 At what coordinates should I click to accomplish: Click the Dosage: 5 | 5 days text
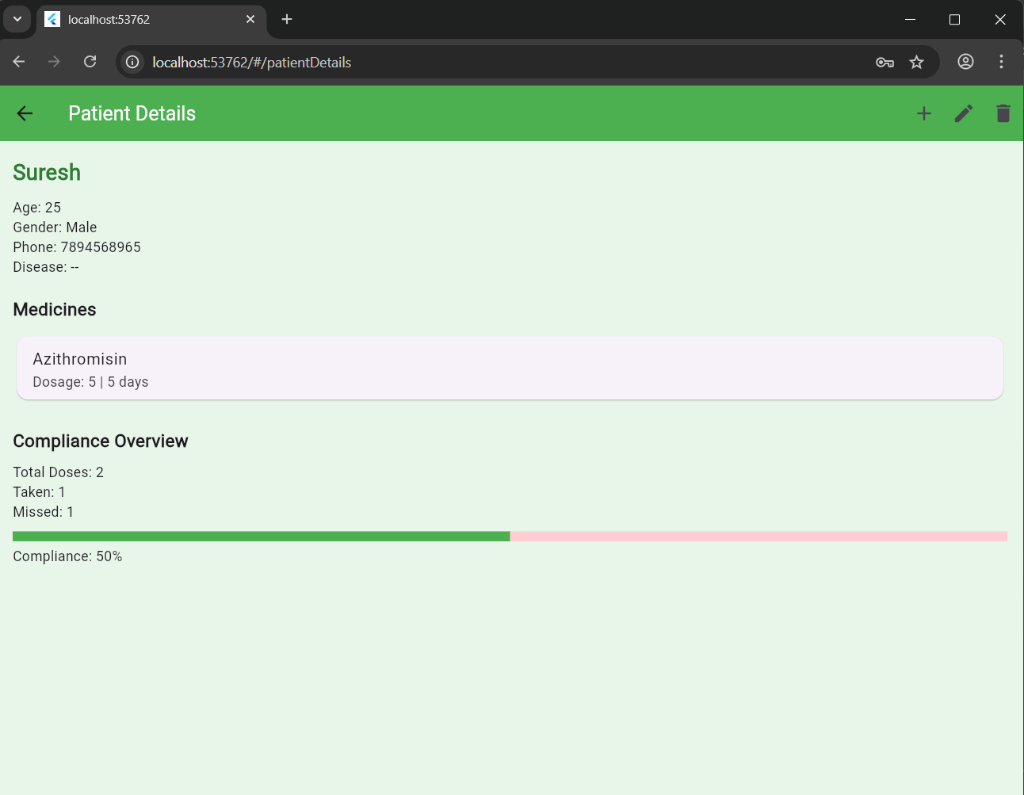click(91, 382)
